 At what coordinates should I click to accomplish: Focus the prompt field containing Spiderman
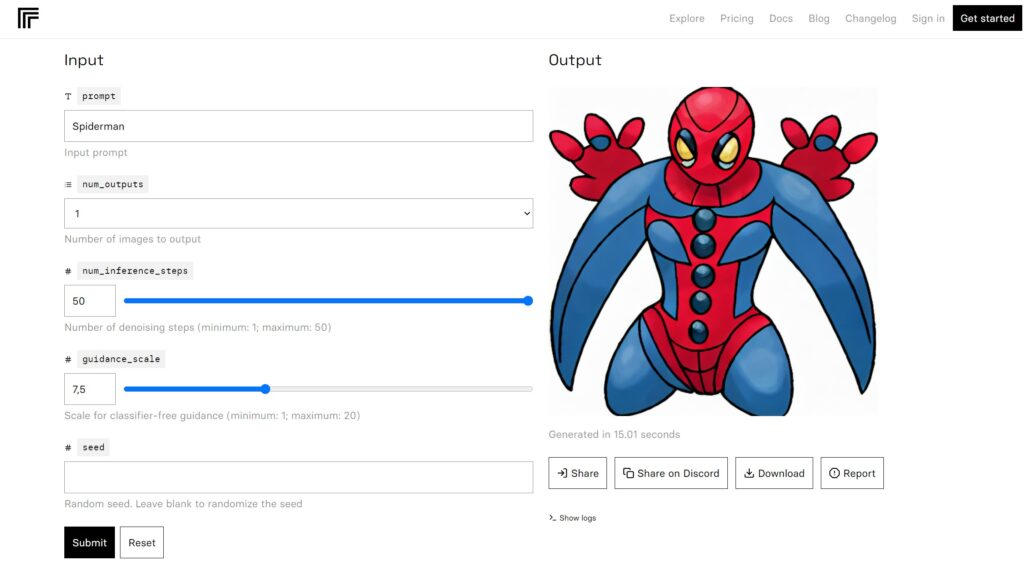(298, 126)
